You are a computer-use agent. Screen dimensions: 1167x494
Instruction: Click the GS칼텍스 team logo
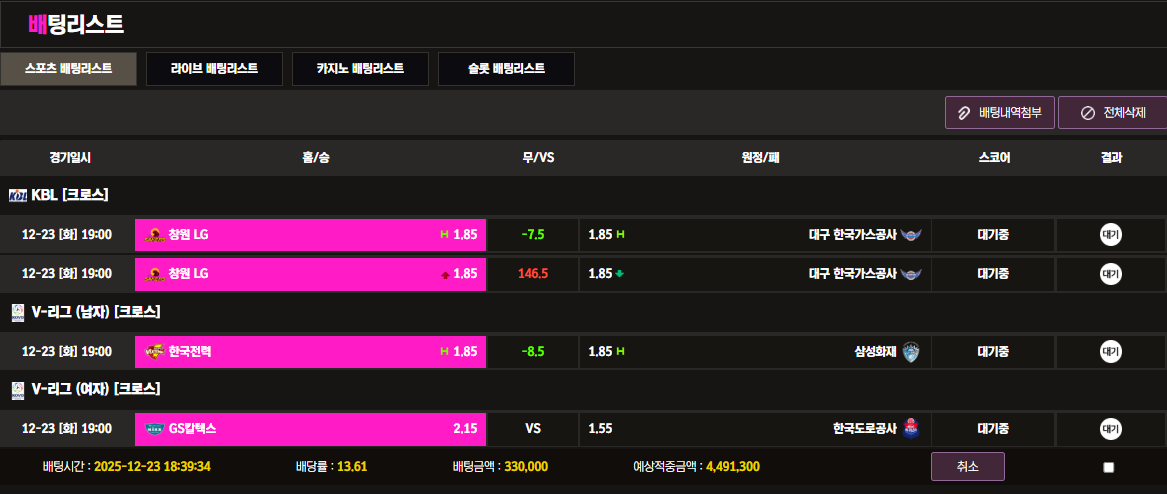154,428
